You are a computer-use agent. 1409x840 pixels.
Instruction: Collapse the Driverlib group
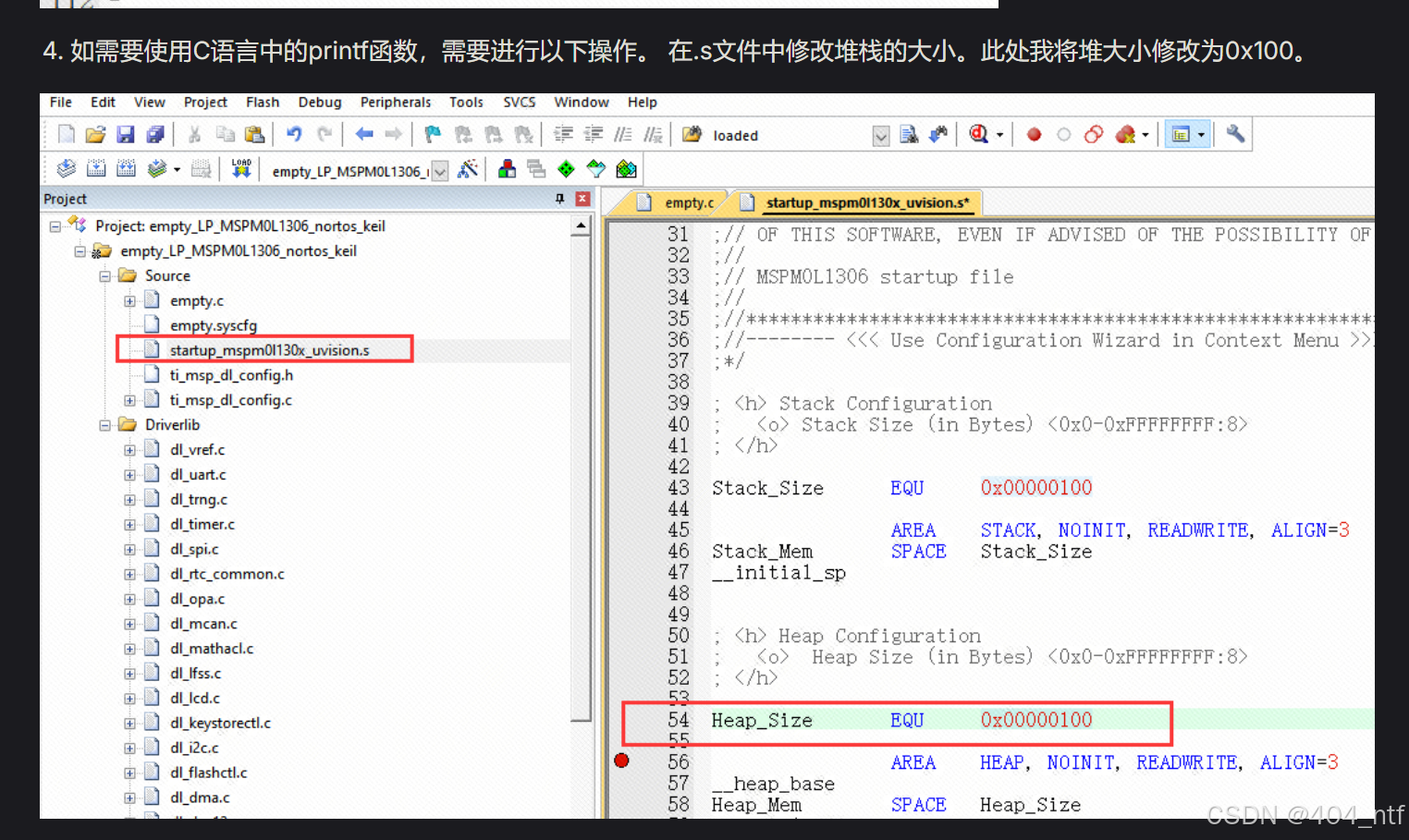[x=104, y=425]
